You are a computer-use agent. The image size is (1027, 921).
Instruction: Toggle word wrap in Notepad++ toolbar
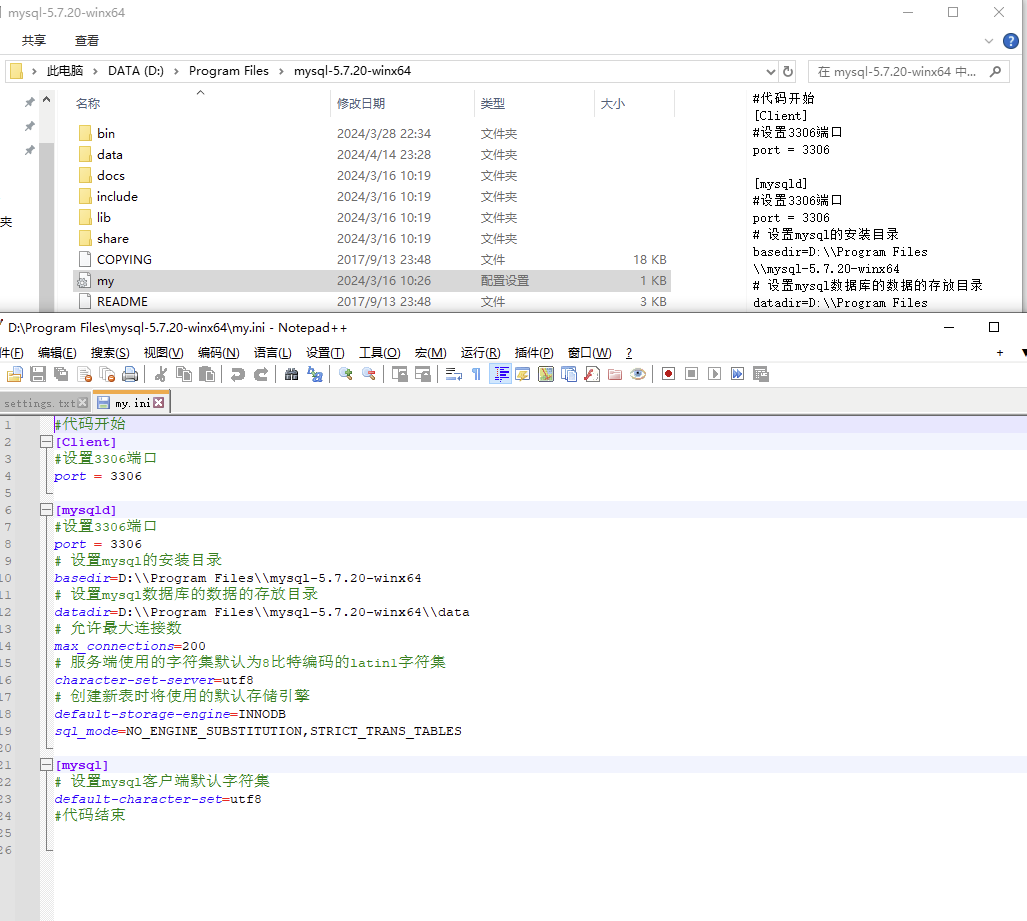pos(454,374)
